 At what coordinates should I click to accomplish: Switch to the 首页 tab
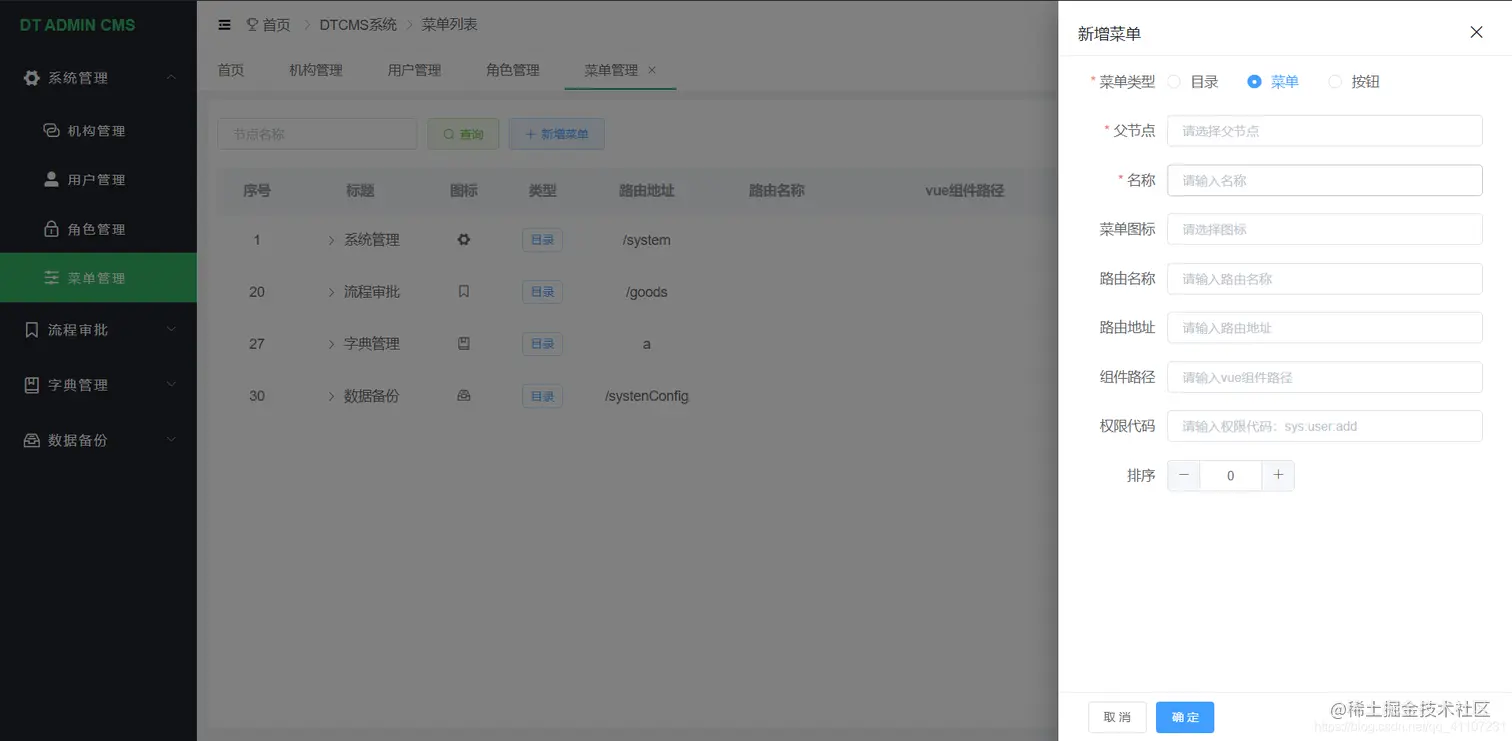pos(230,70)
